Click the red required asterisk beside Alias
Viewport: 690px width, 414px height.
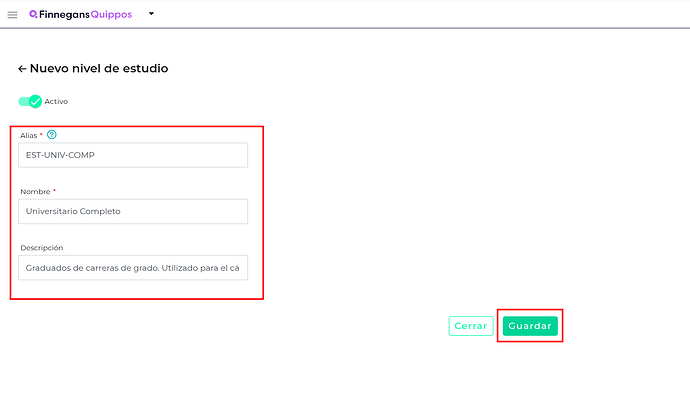[41, 134]
